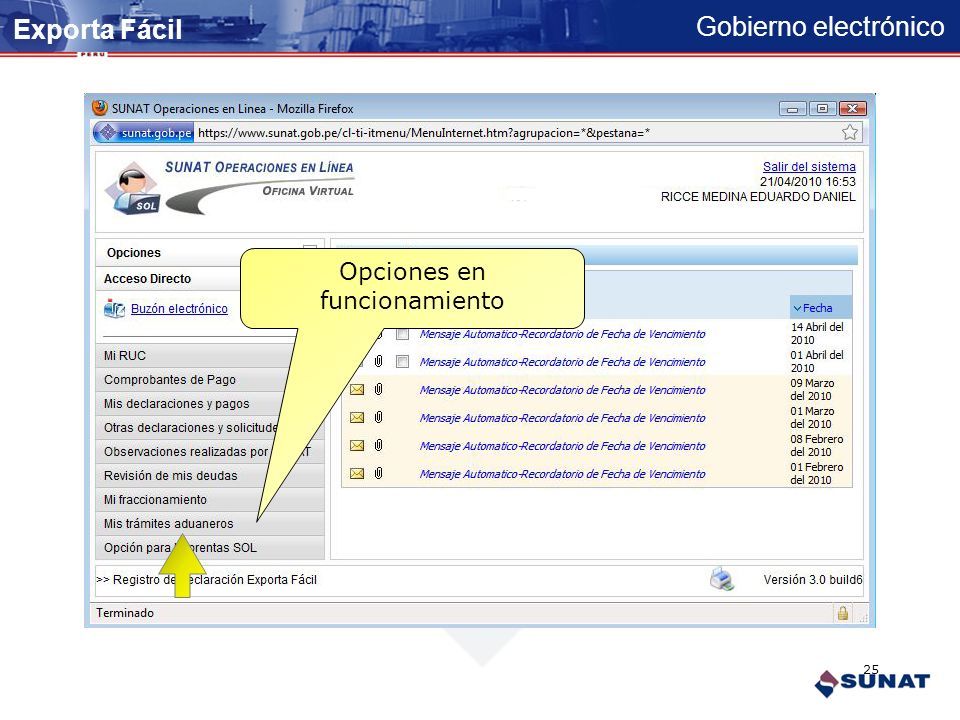Click Salir del sistema link
This screenshot has width=960, height=720.
pos(809,167)
